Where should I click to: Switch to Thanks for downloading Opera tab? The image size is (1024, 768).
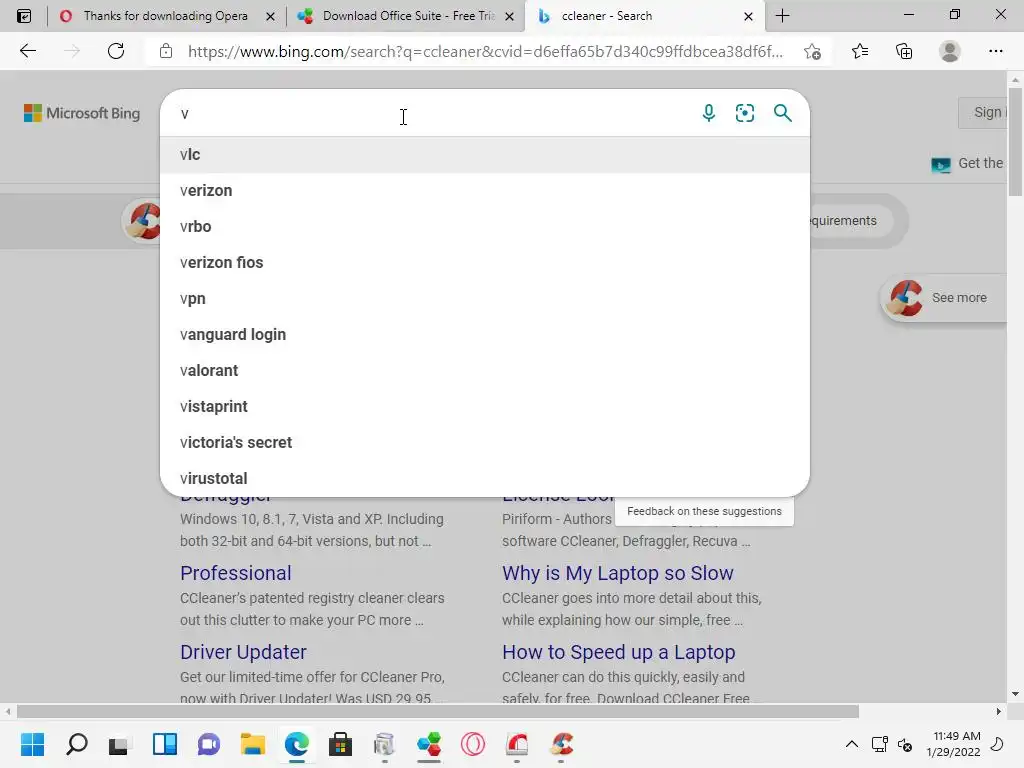(166, 16)
